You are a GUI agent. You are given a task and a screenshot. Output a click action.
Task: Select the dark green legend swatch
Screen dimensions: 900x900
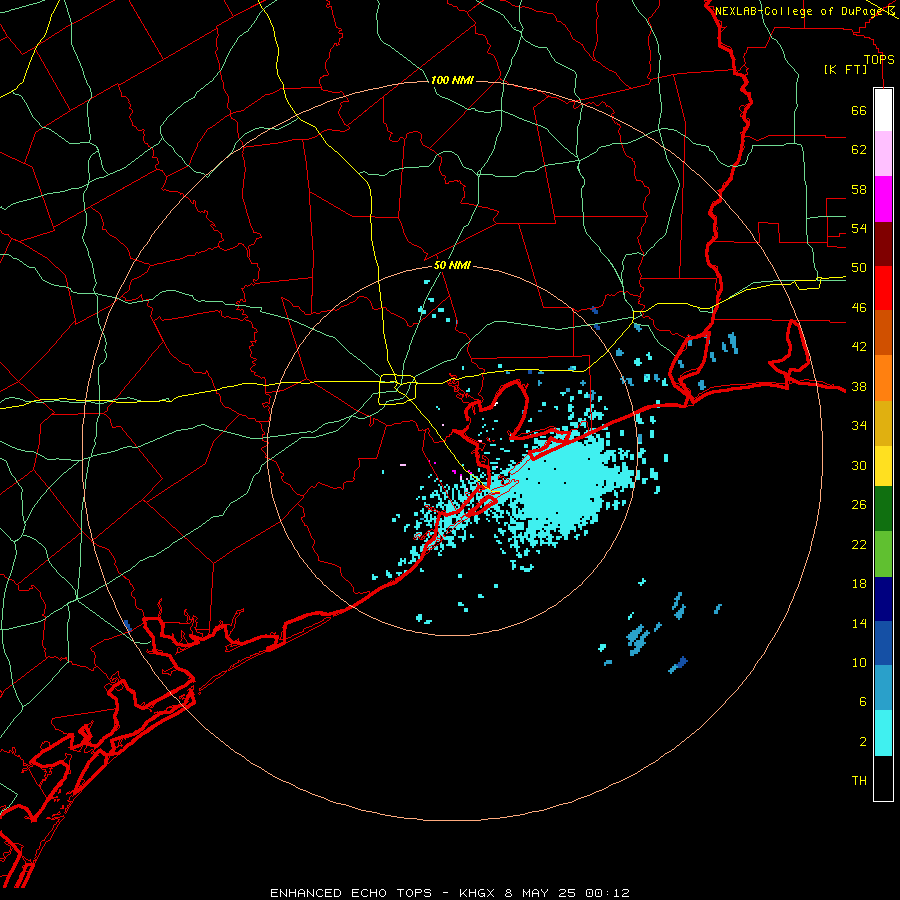pos(883,508)
